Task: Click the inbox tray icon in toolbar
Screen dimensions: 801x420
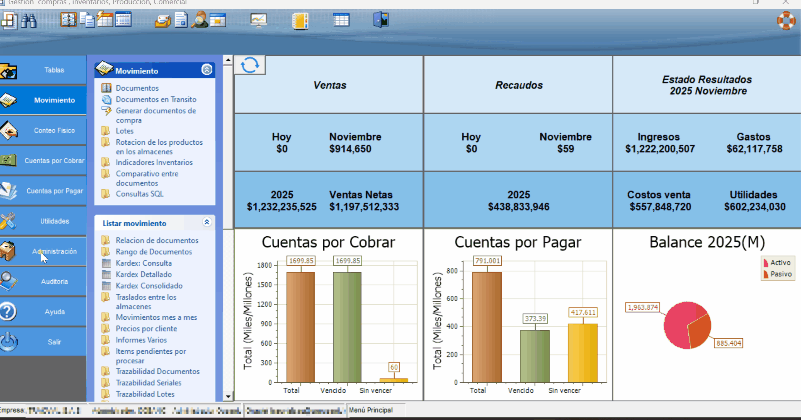Action: (x=163, y=19)
